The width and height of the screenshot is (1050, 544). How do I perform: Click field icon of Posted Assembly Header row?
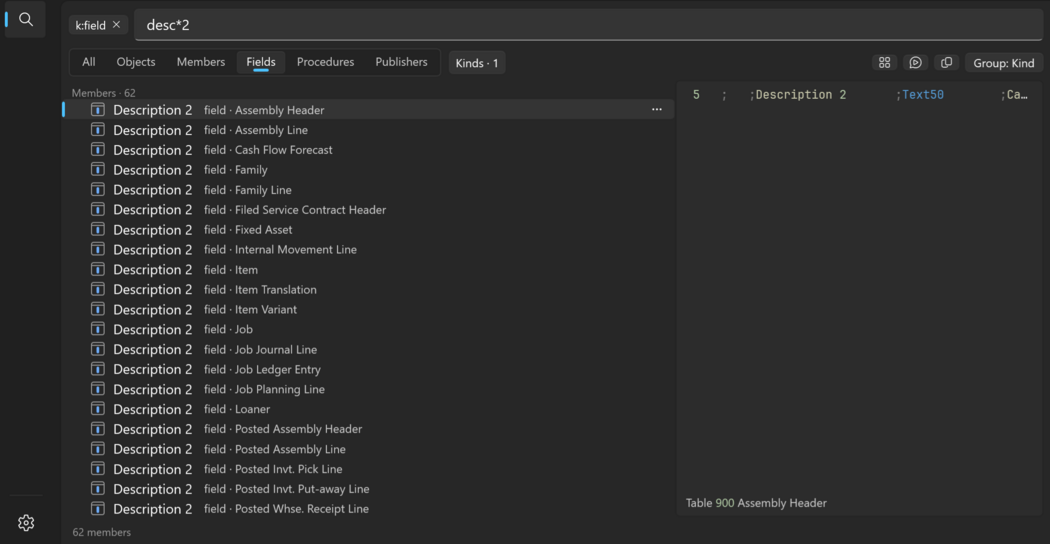coord(98,428)
